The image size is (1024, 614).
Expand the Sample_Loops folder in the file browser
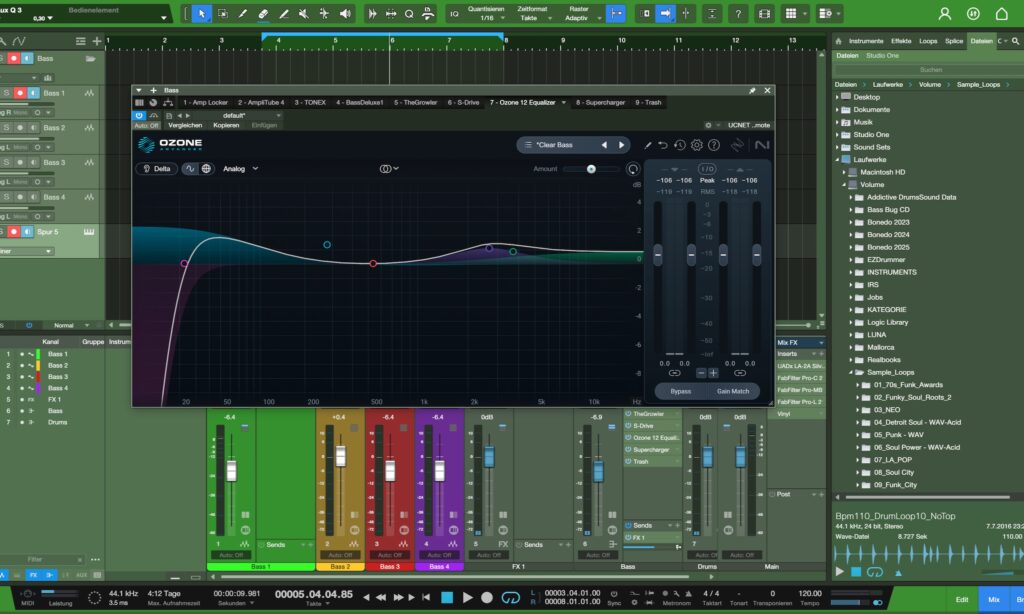[x=851, y=372]
